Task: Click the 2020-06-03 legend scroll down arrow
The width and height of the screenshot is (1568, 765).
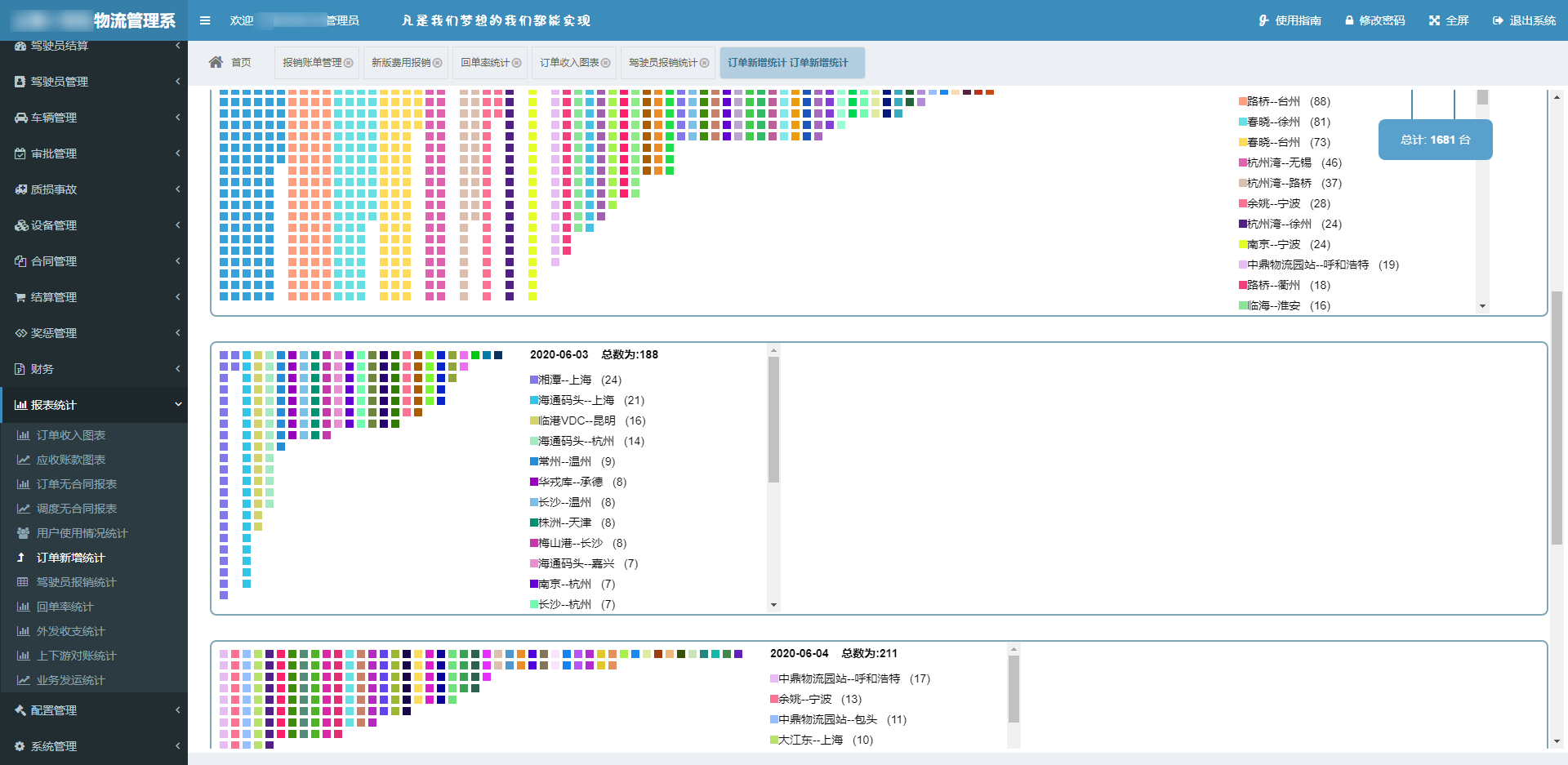Action: pyautogui.click(x=773, y=605)
